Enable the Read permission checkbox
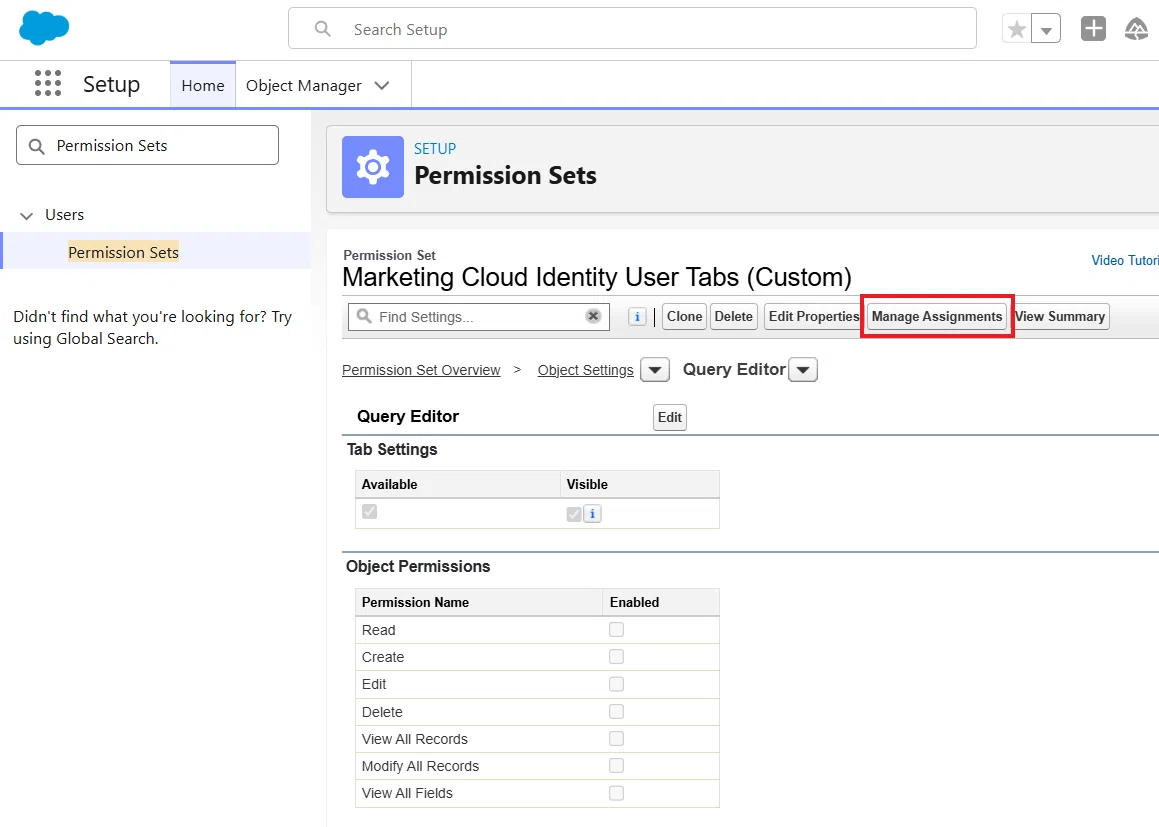Viewport: 1159px width, 827px height. coord(616,630)
